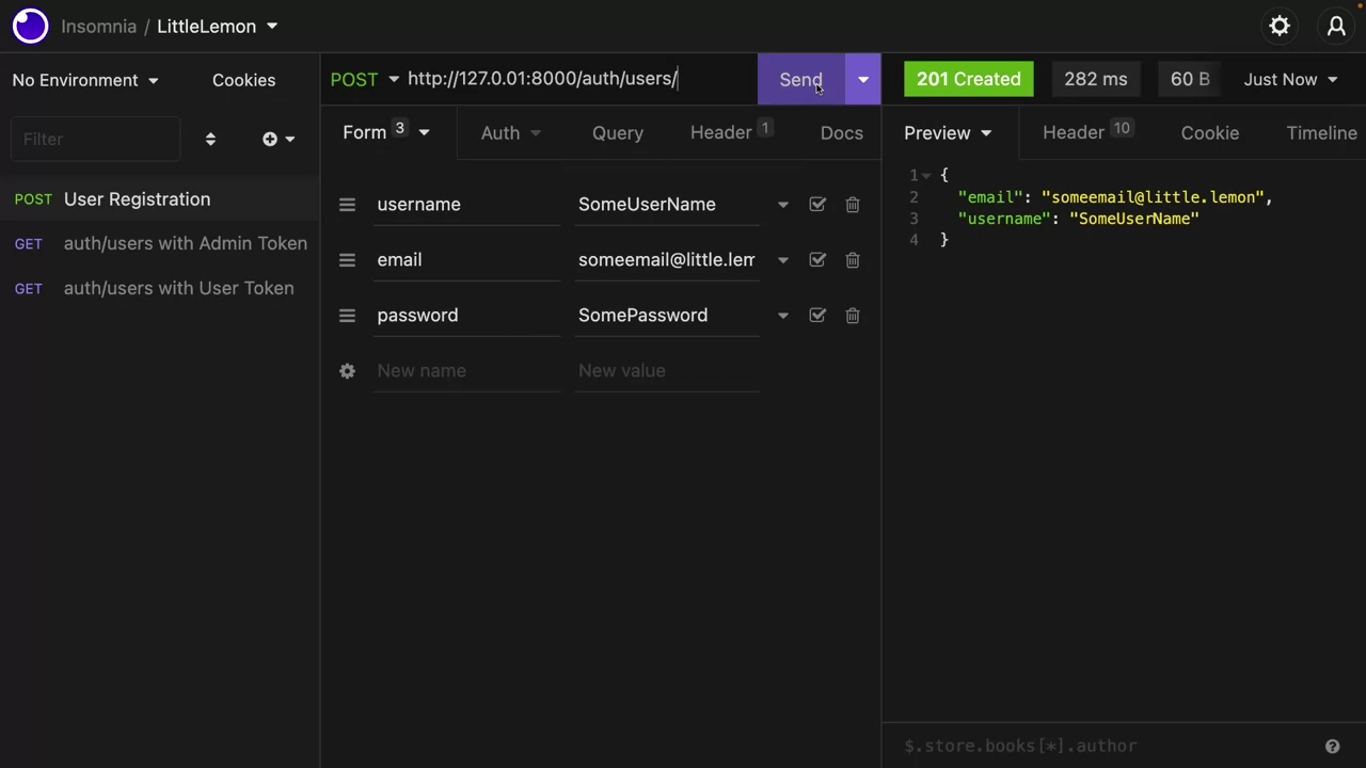Viewport: 1366px width, 768px height.
Task: Toggle the email field checkbox
Action: tap(817, 260)
